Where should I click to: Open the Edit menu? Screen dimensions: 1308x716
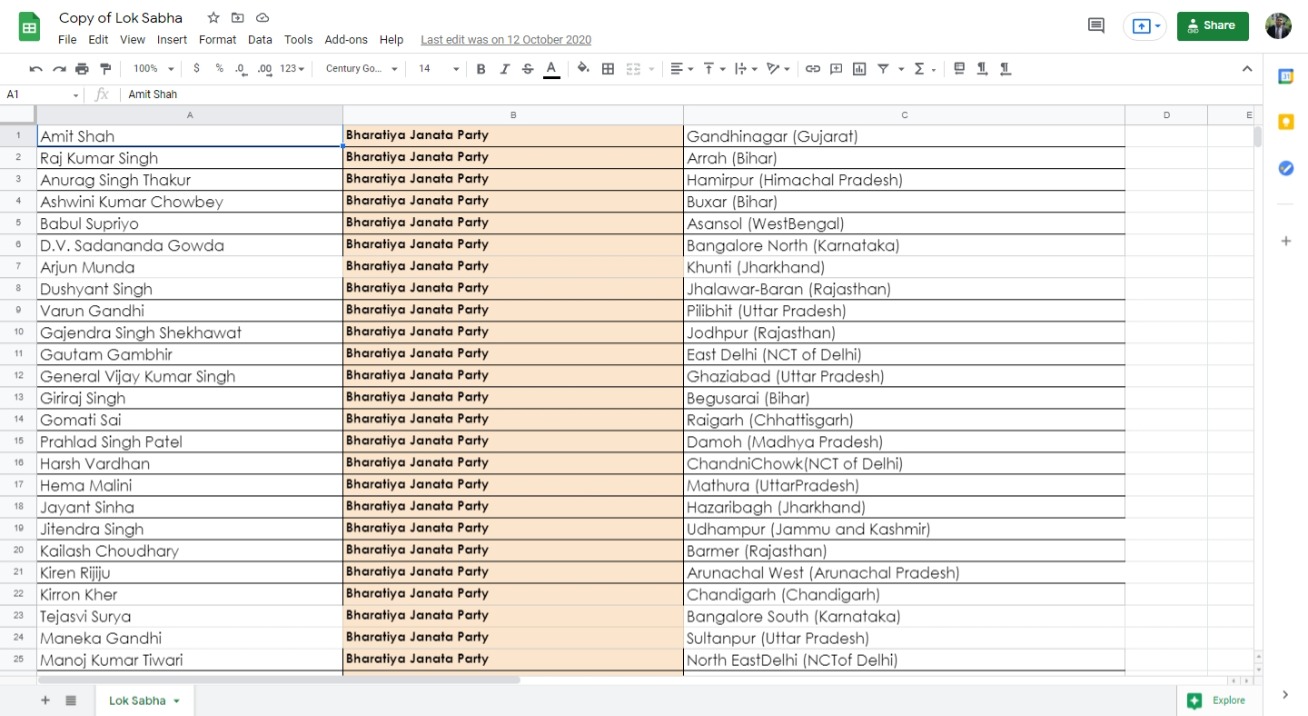(98, 40)
